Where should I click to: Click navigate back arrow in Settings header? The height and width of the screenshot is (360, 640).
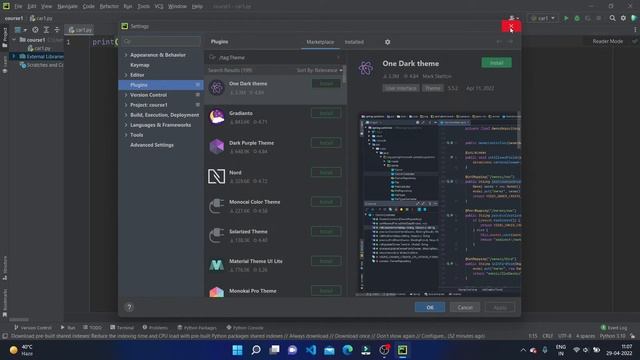pyautogui.click(x=499, y=42)
